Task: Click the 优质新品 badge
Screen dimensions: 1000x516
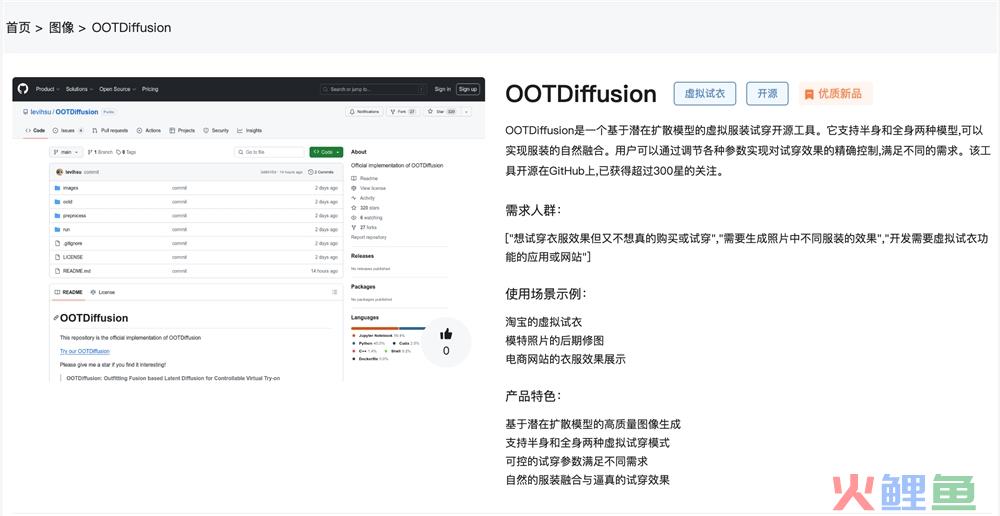Action: click(835, 94)
